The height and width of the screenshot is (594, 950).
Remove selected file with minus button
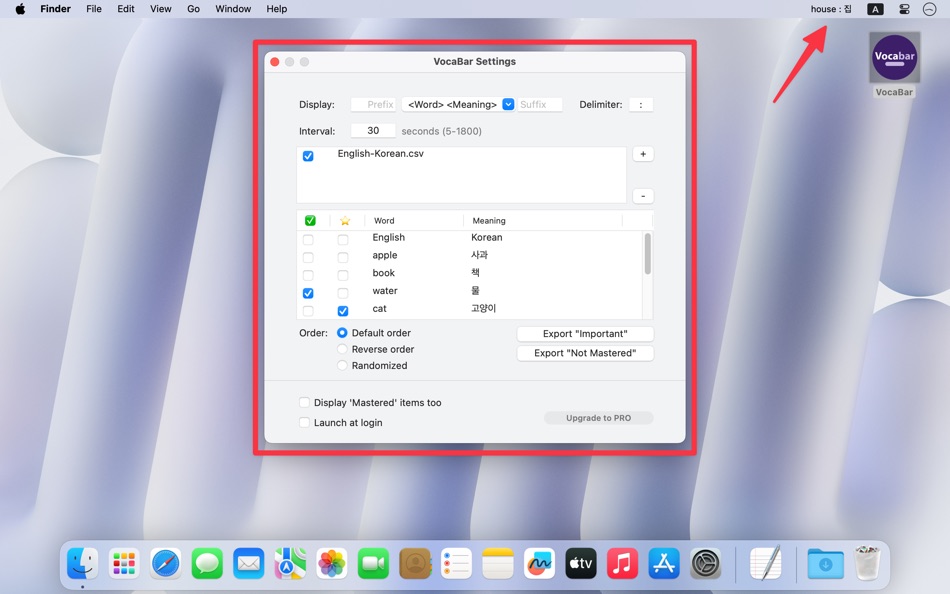pos(643,196)
